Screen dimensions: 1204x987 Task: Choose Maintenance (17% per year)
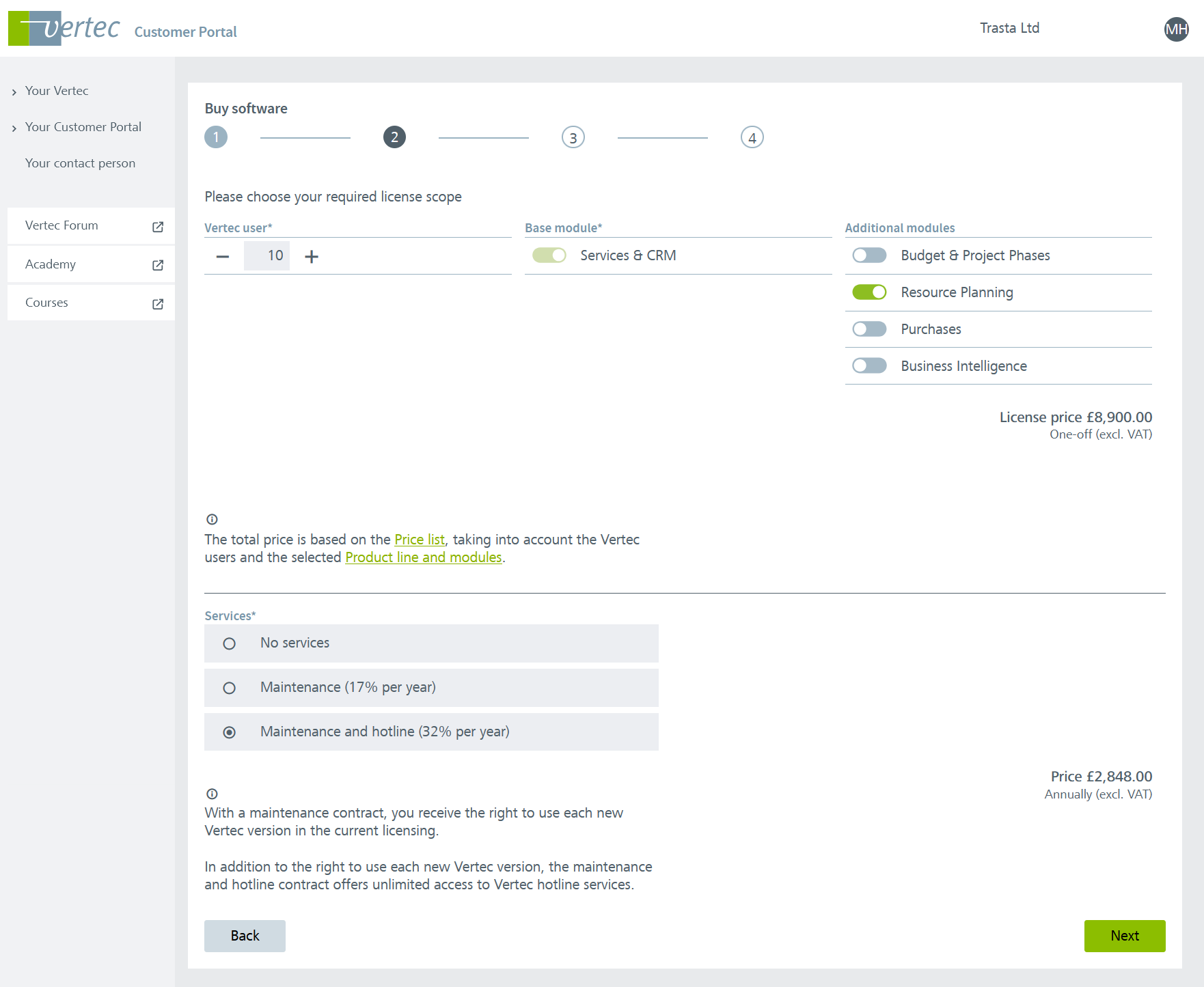230,688
